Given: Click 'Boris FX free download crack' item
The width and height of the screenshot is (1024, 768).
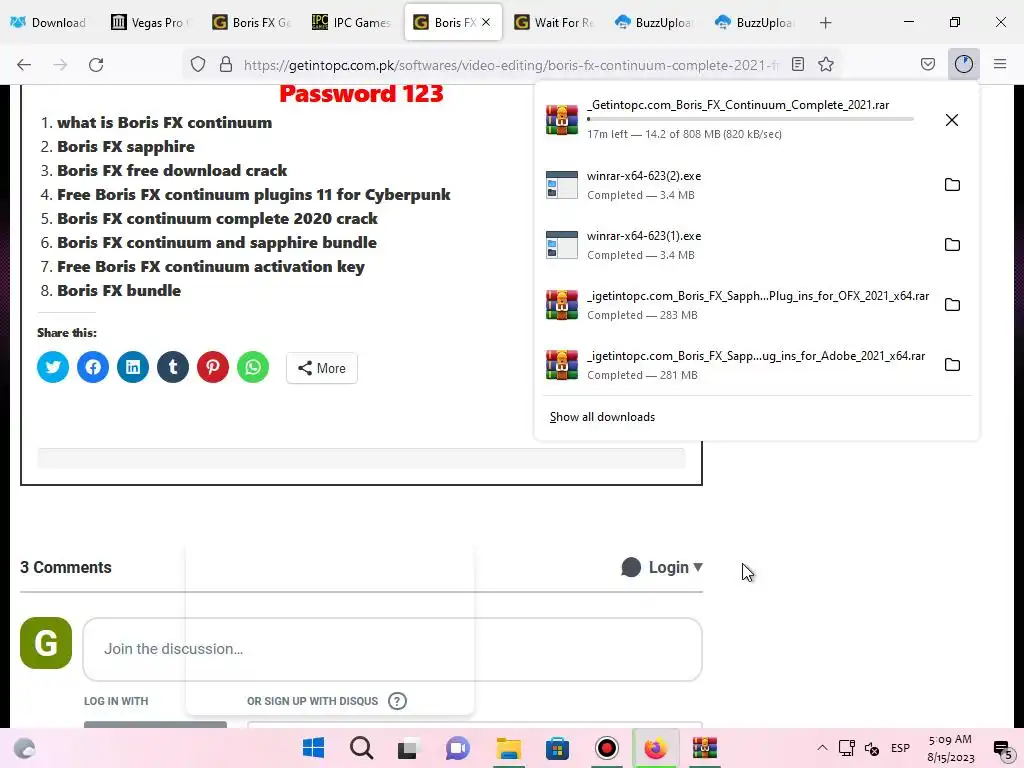Looking at the screenshot, I should (x=172, y=170).
